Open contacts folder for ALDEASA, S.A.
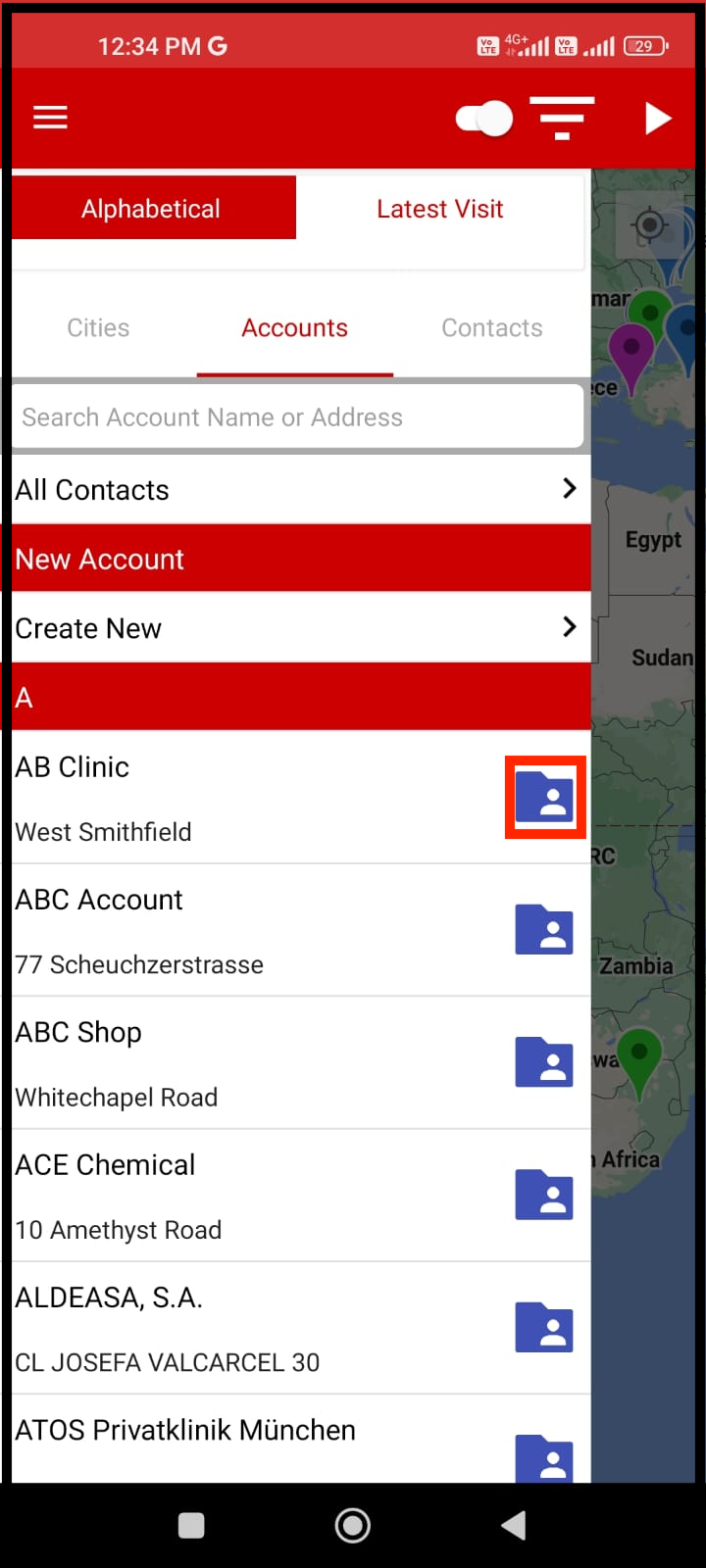 [544, 1328]
